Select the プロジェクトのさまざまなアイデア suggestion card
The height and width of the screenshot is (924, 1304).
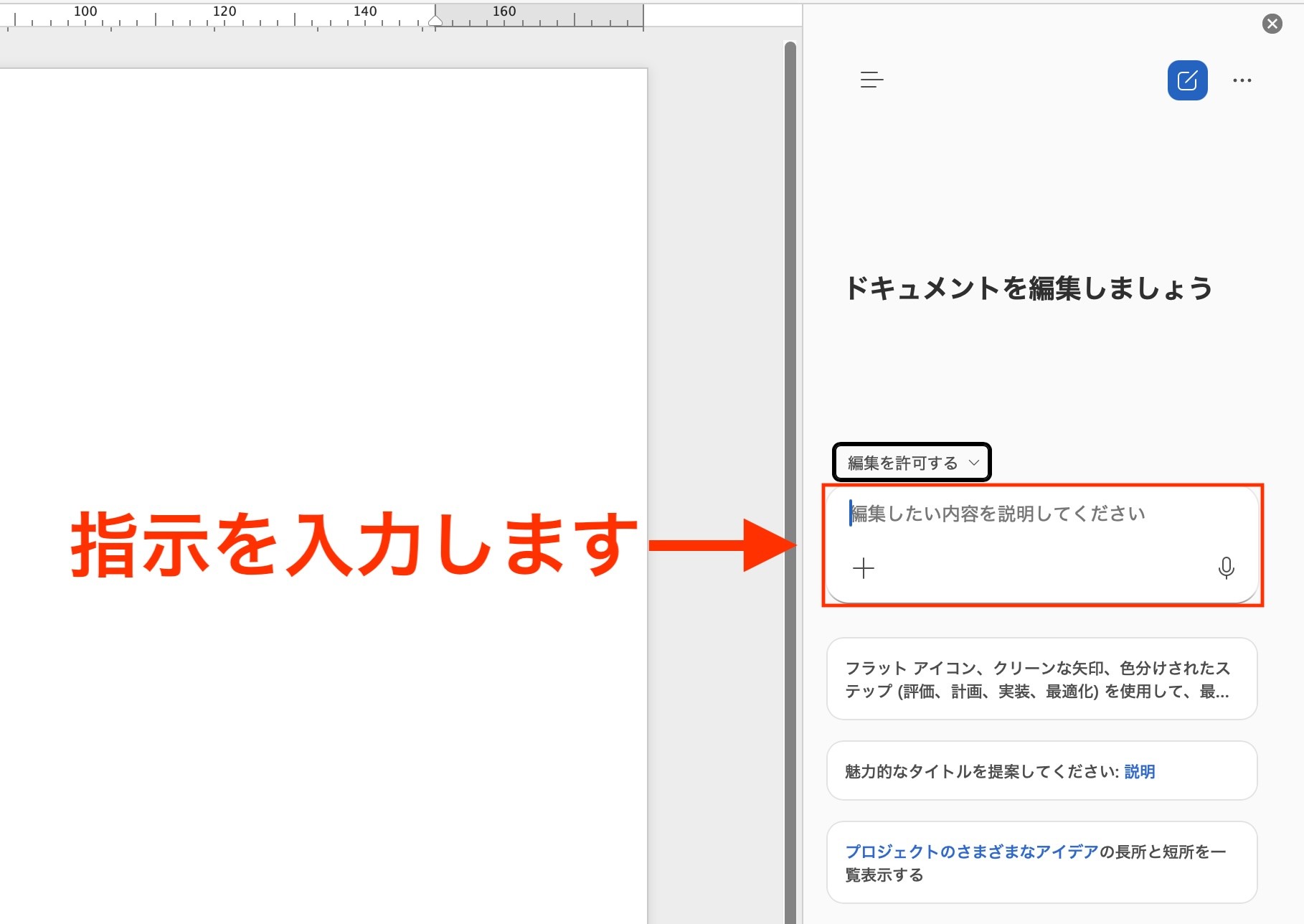1041,862
